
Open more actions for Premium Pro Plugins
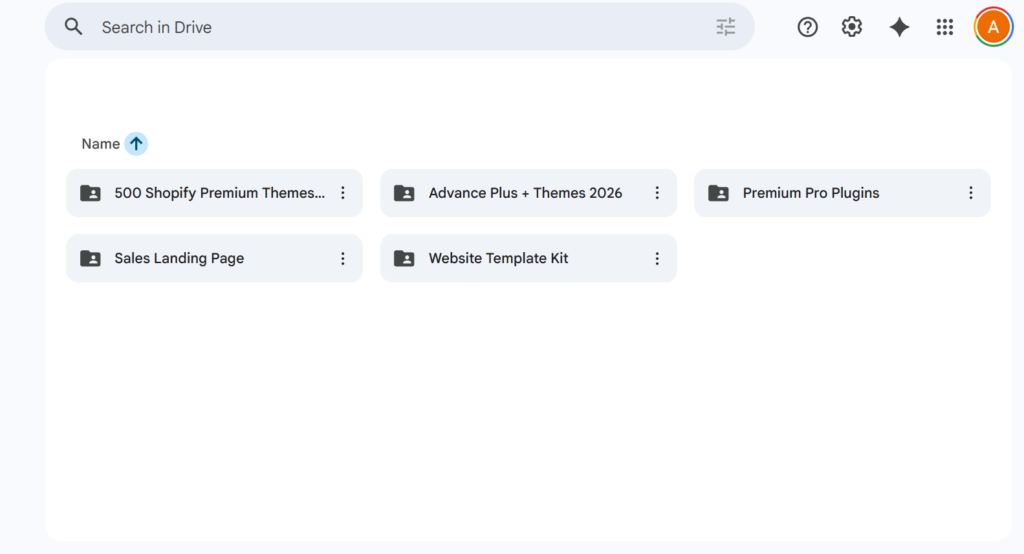tap(971, 193)
